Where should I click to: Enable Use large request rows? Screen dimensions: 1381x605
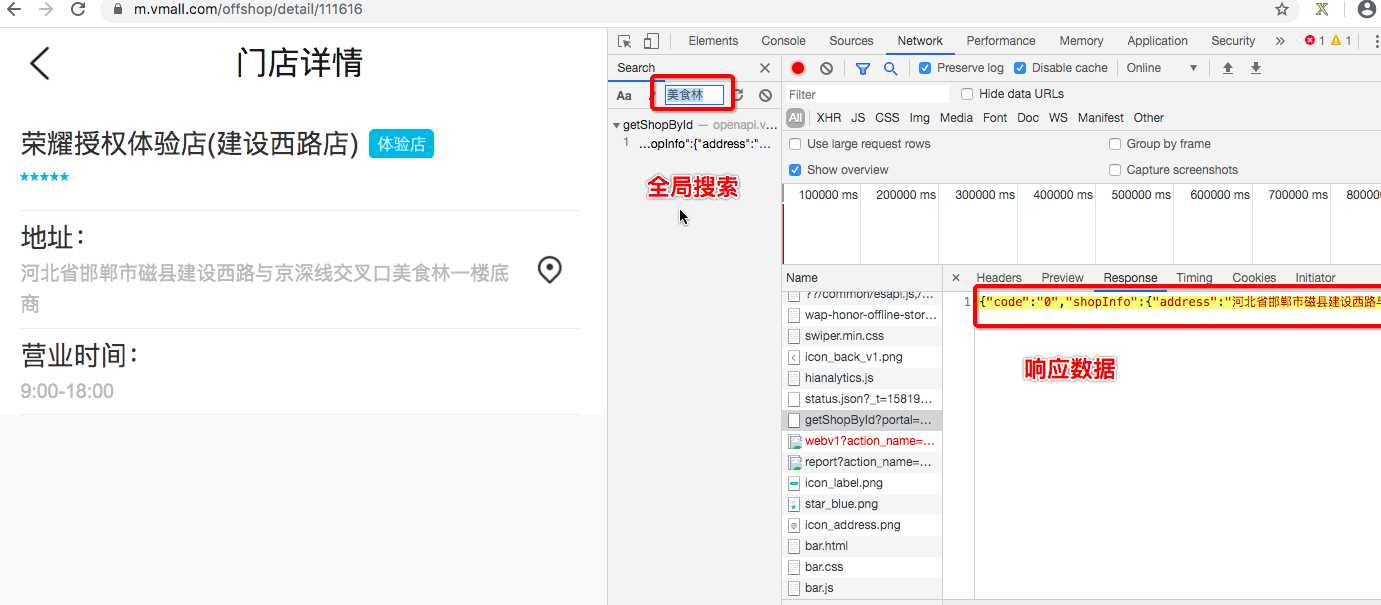(x=795, y=144)
